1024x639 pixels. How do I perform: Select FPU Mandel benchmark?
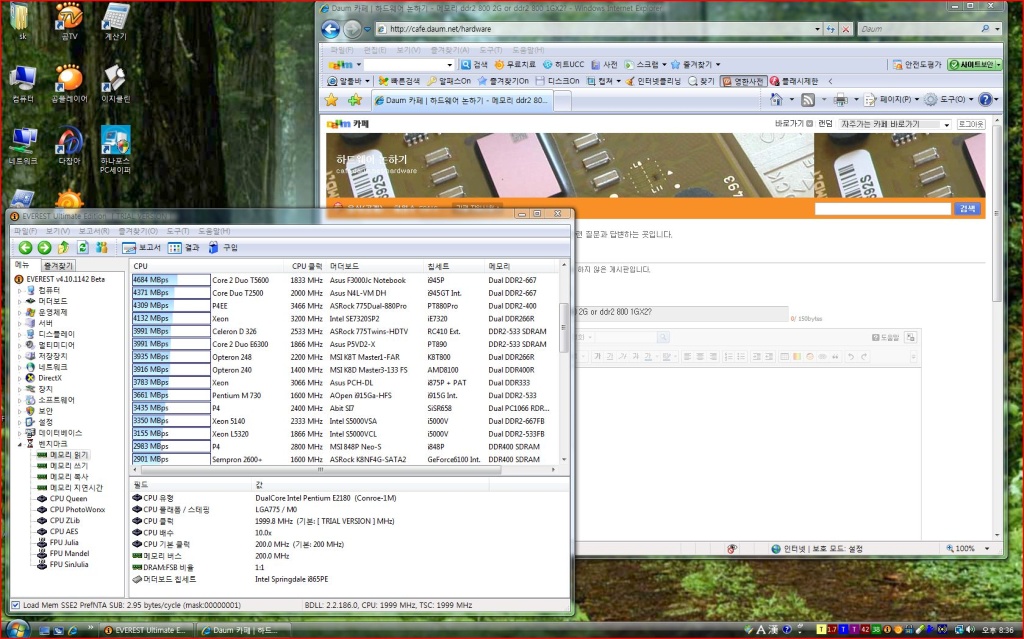69,553
